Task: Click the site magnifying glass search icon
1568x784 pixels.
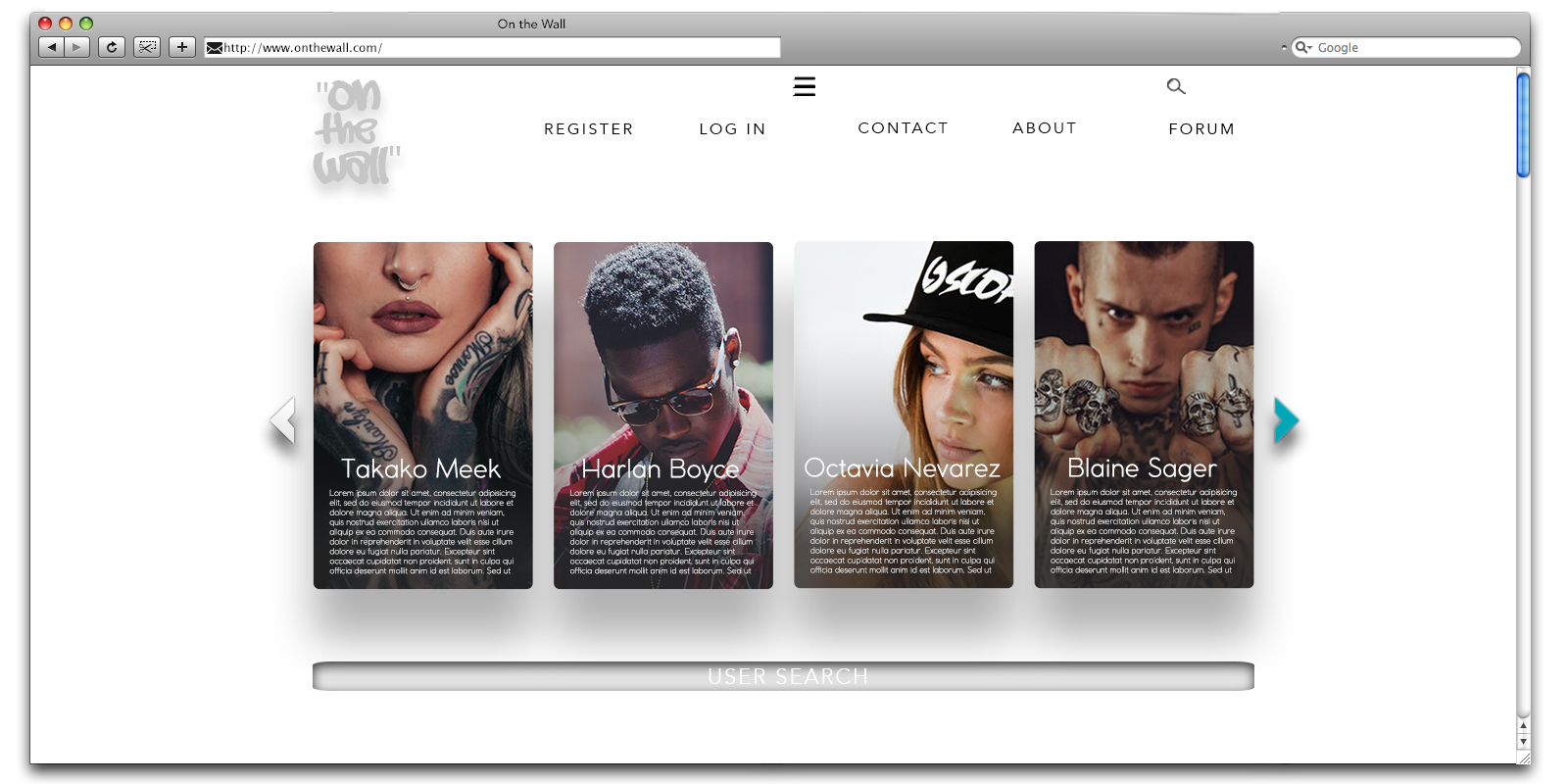Action: tap(1176, 87)
